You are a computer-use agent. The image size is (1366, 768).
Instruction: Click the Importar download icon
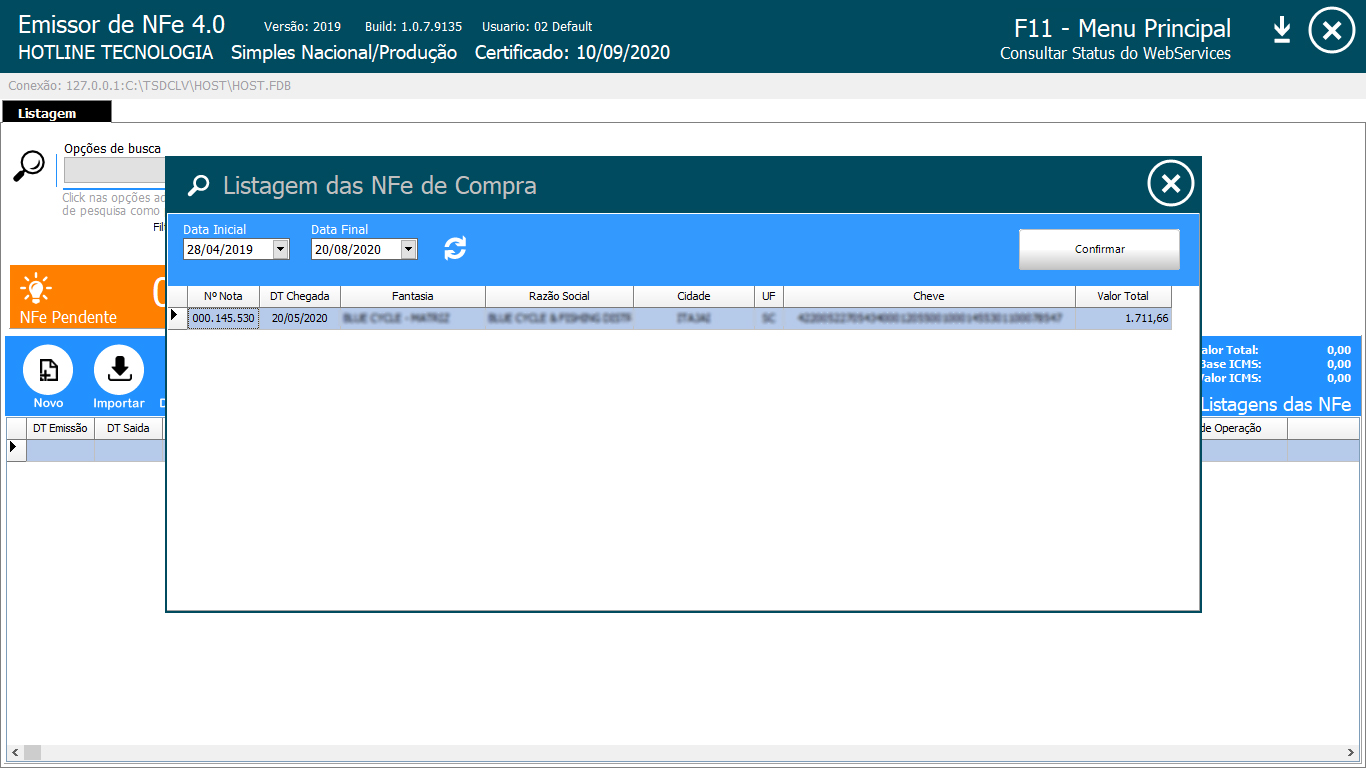(119, 371)
